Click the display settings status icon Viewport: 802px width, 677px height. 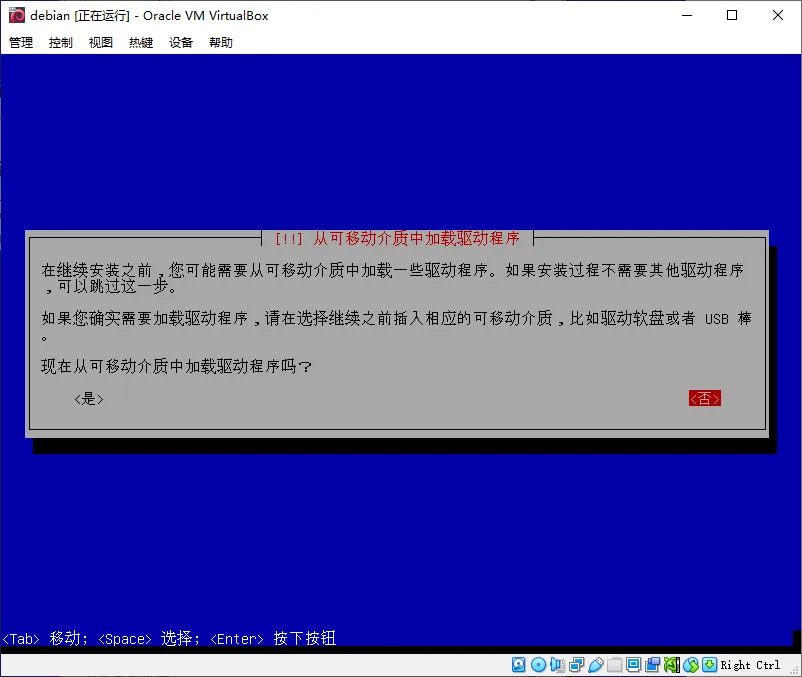[633, 665]
